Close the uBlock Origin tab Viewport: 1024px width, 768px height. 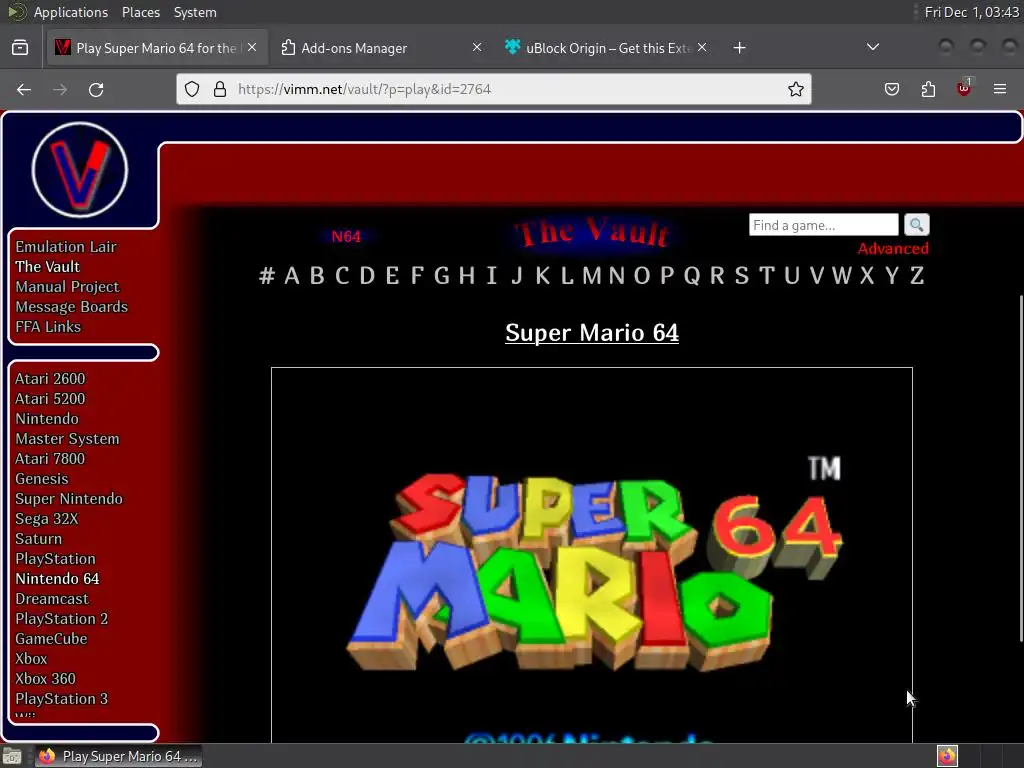point(702,47)
